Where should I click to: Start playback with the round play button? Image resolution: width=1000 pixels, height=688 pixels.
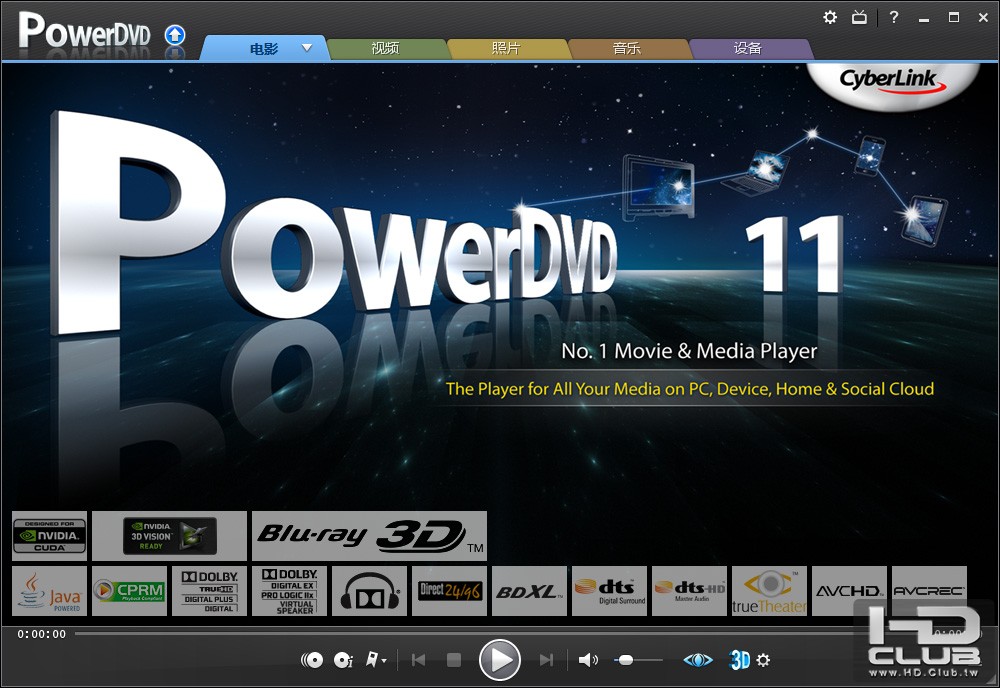click(x=499, y=660)
